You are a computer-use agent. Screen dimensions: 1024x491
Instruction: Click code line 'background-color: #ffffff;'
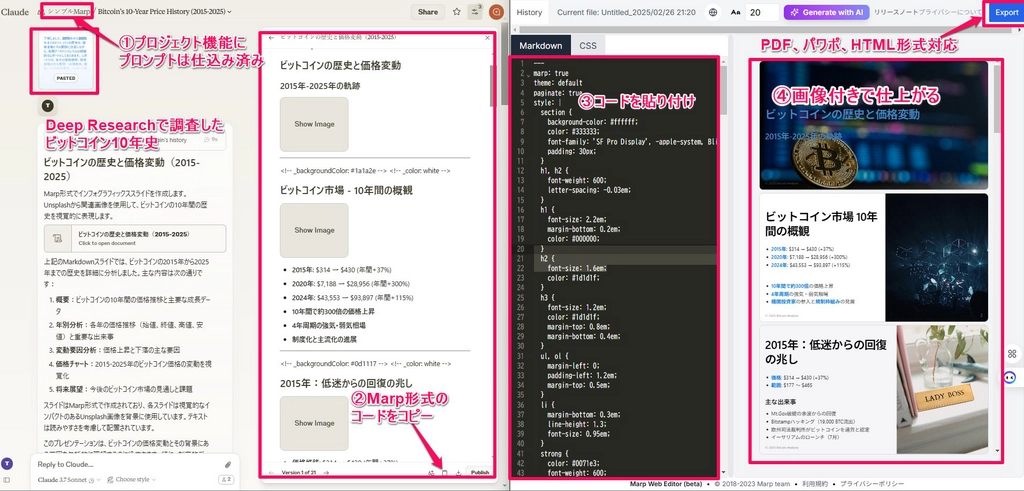(592, 121)
